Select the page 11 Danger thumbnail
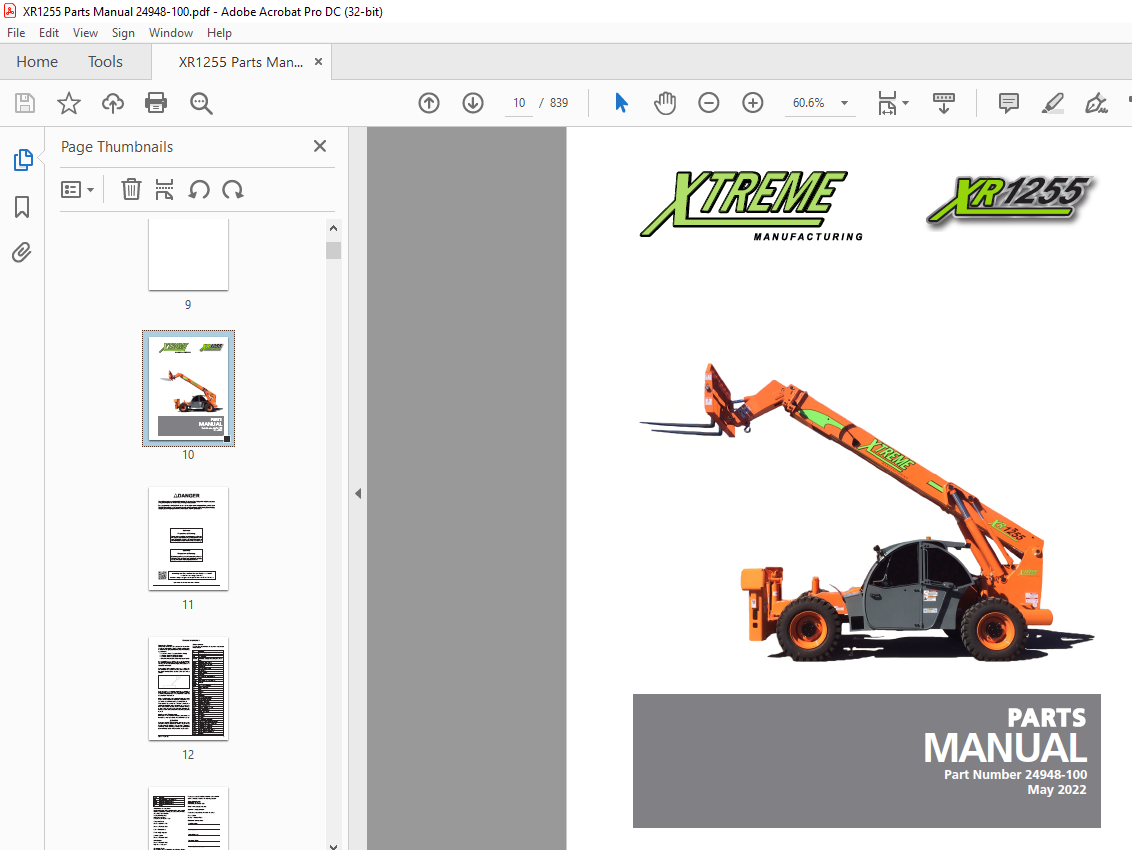 click(188, 539)
